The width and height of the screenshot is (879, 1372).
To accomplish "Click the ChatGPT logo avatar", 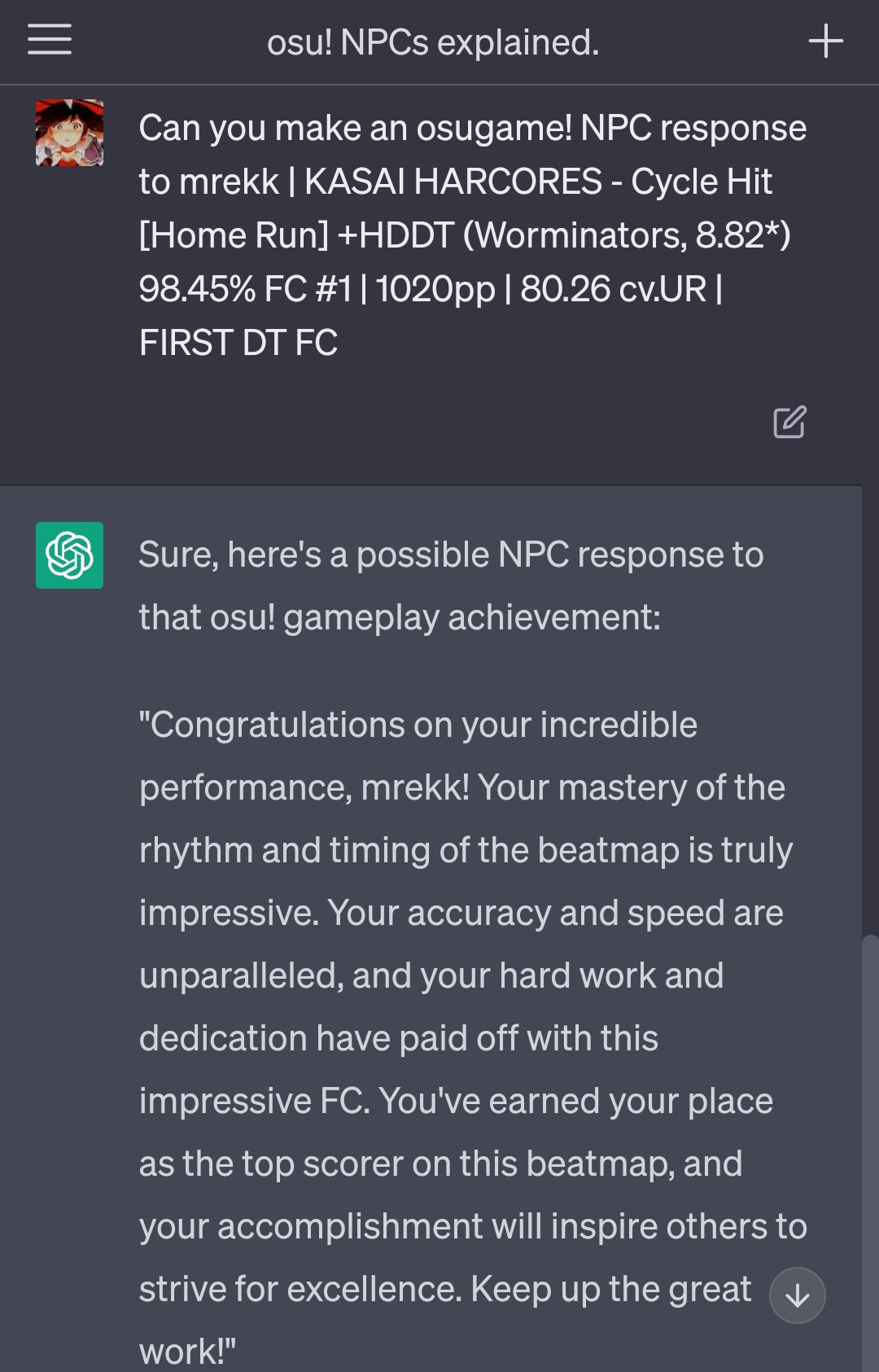I will tap(69, 555).
